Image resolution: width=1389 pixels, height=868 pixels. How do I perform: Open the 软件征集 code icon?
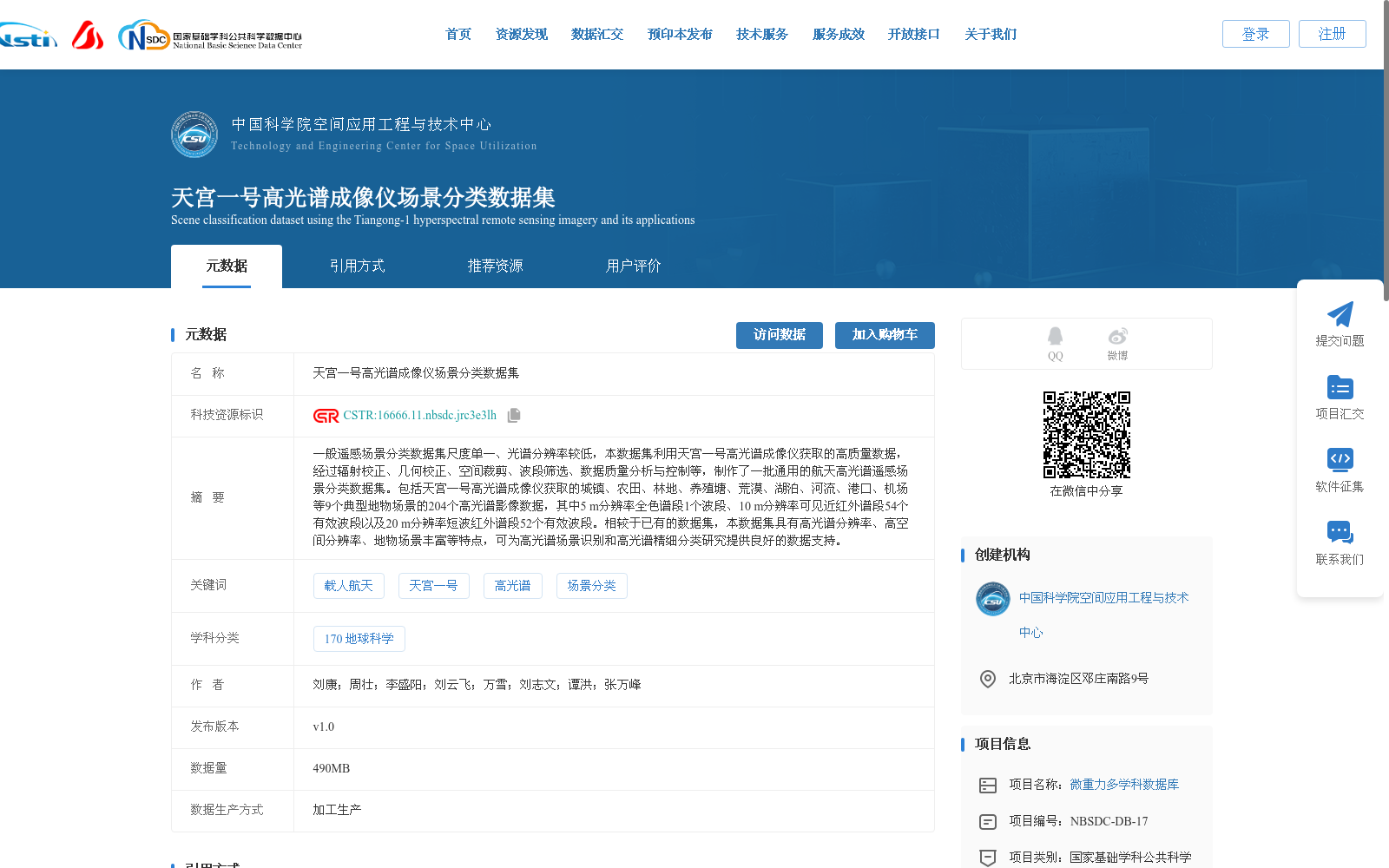pyautogui.click(x=1340, y=459)
